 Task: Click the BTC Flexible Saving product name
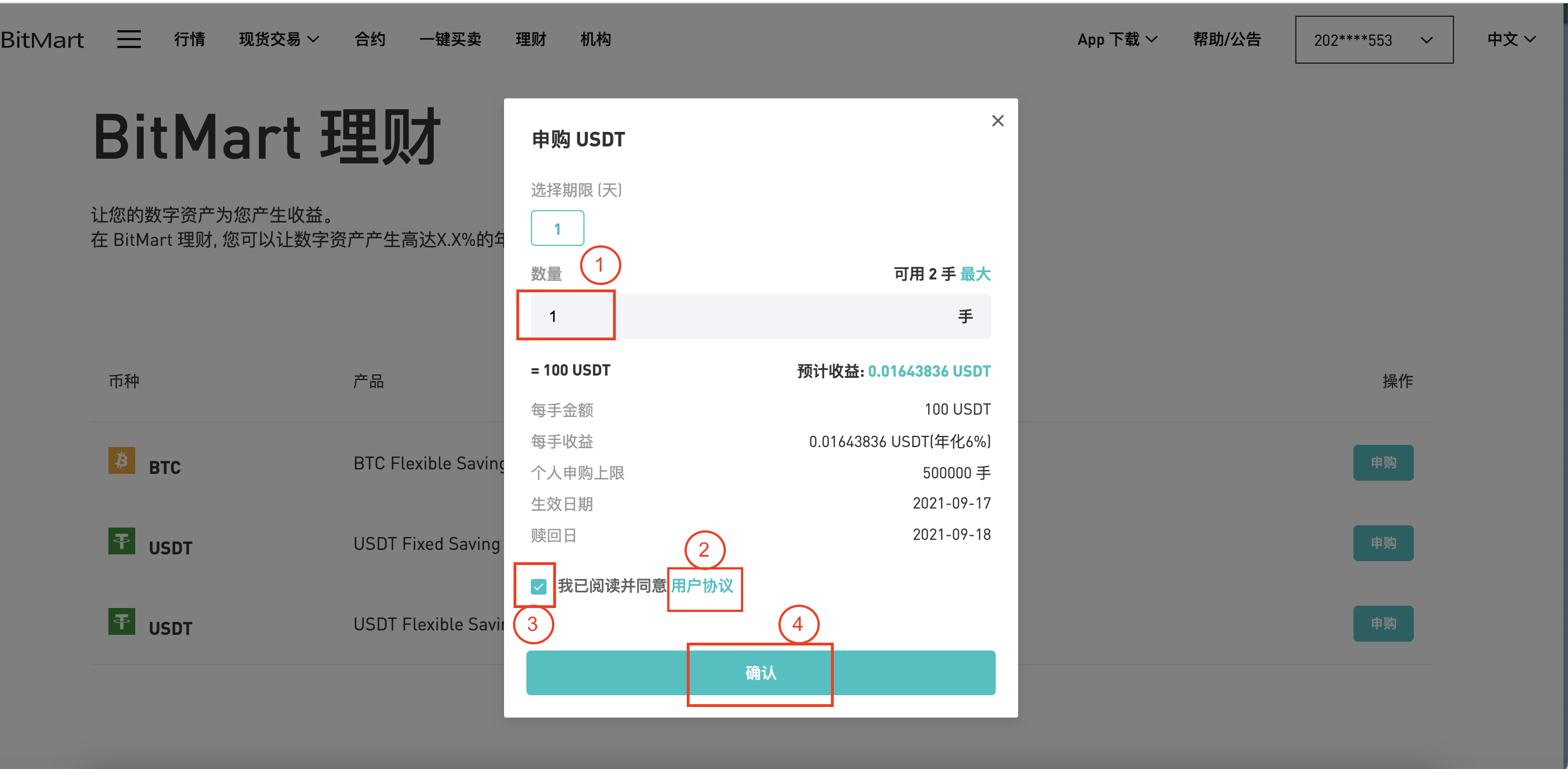tap(430, 463)
